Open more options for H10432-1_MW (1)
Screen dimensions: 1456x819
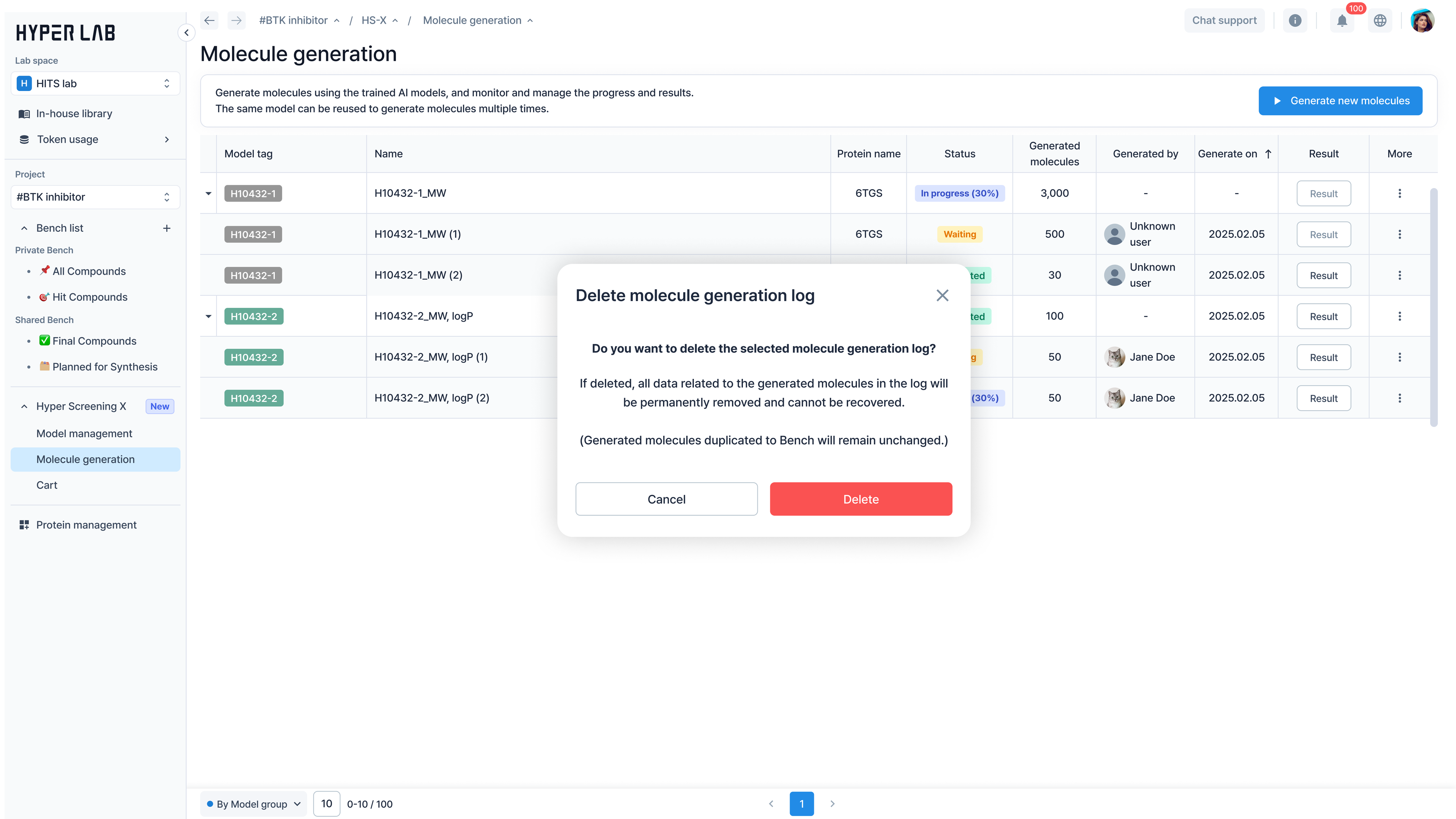pyautogui.click(x=1399, y=235)
